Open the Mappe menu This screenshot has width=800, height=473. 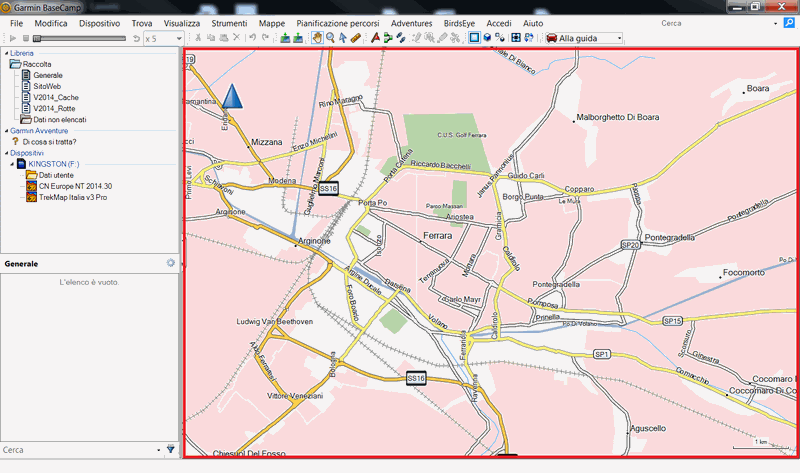pos(272,23)
